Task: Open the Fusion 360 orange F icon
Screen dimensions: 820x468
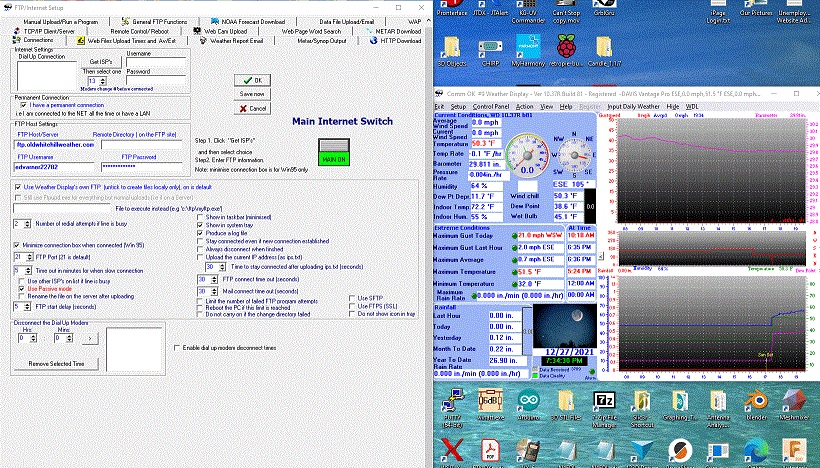Action: click(x=794, y=451)
